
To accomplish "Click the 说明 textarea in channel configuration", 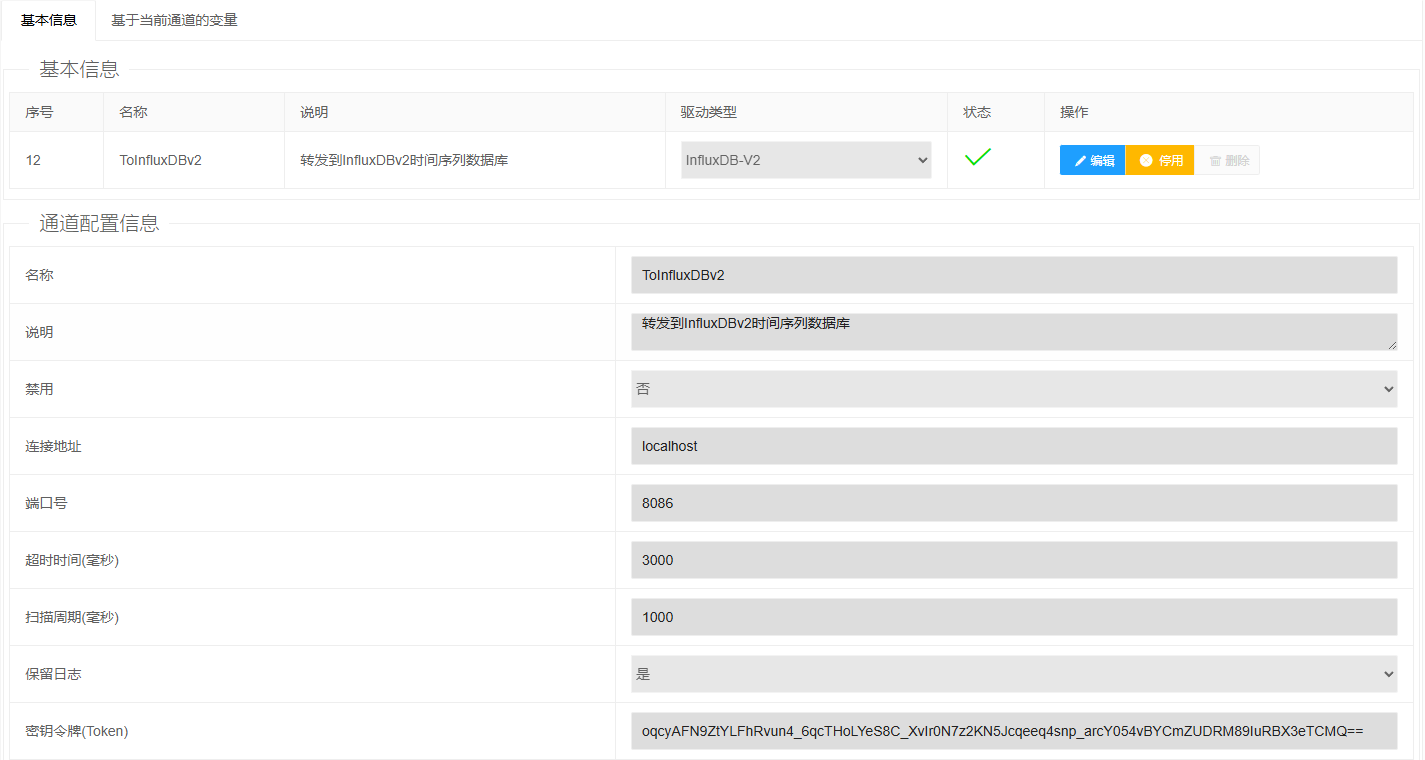I will (x=1014, y=332).
